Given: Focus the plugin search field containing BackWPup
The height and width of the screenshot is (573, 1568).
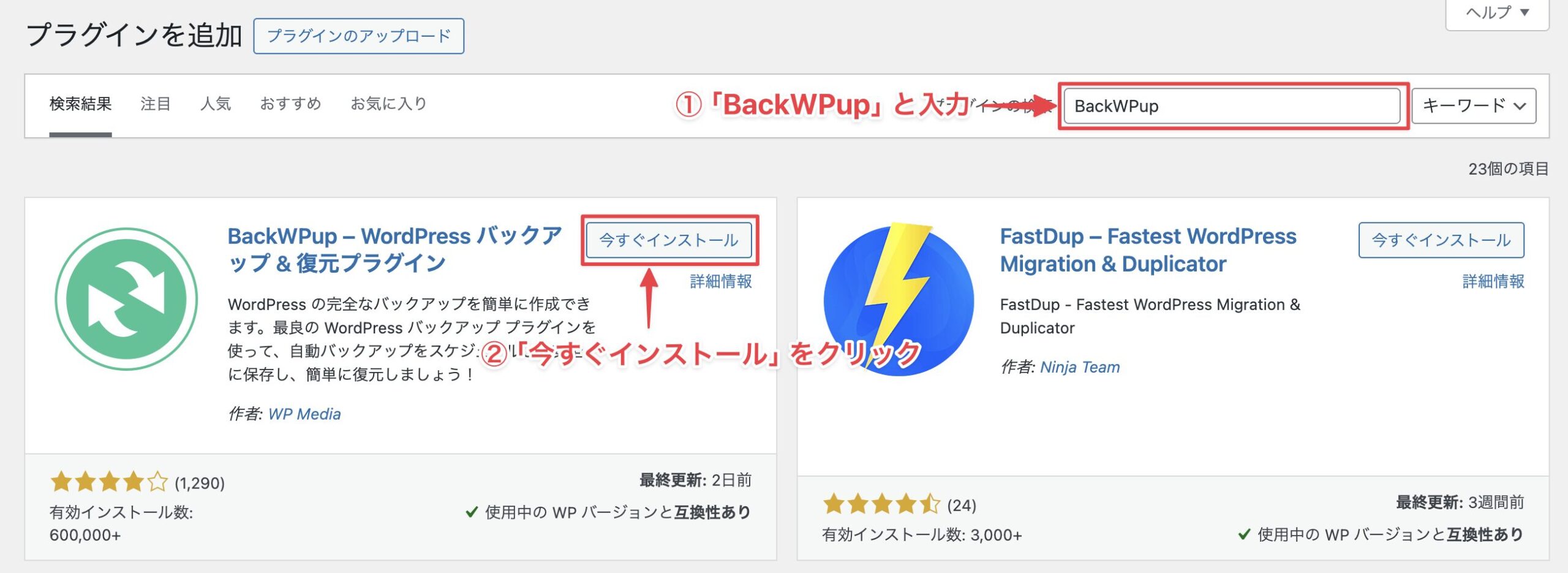Looking at the screenshot, I should [x=1232, y=106].
